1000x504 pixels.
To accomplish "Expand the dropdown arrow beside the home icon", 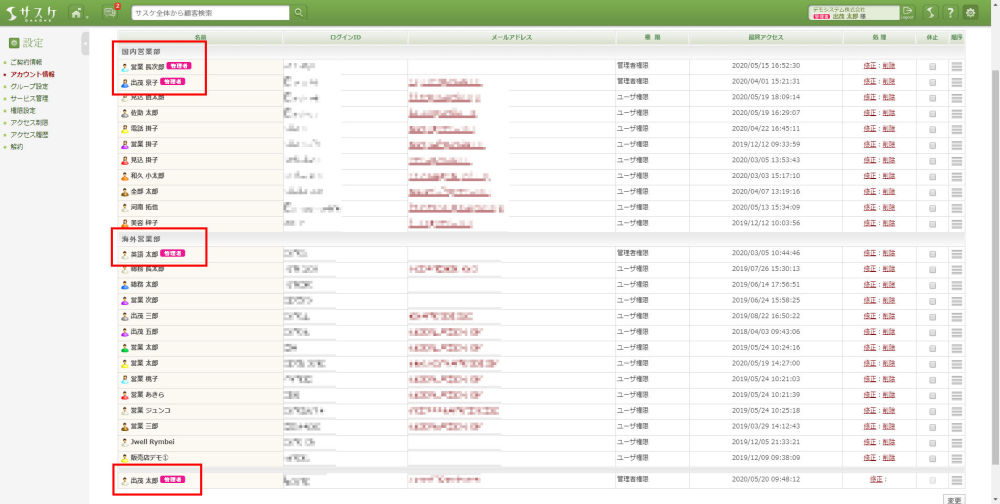I will coord(90,14).
